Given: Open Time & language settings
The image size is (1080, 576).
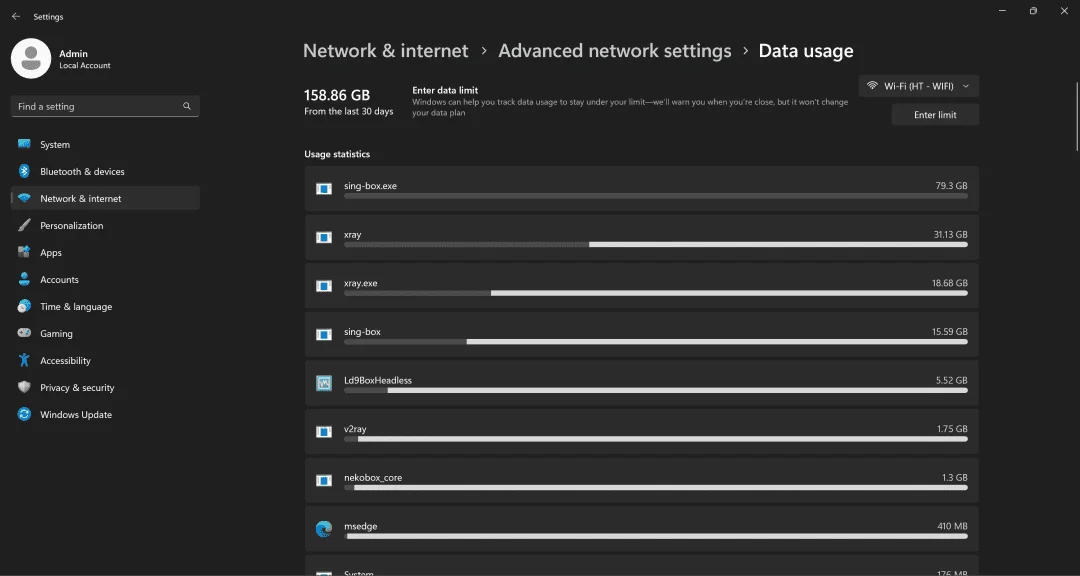Looking at the screenshot, I should coord(105,306).
